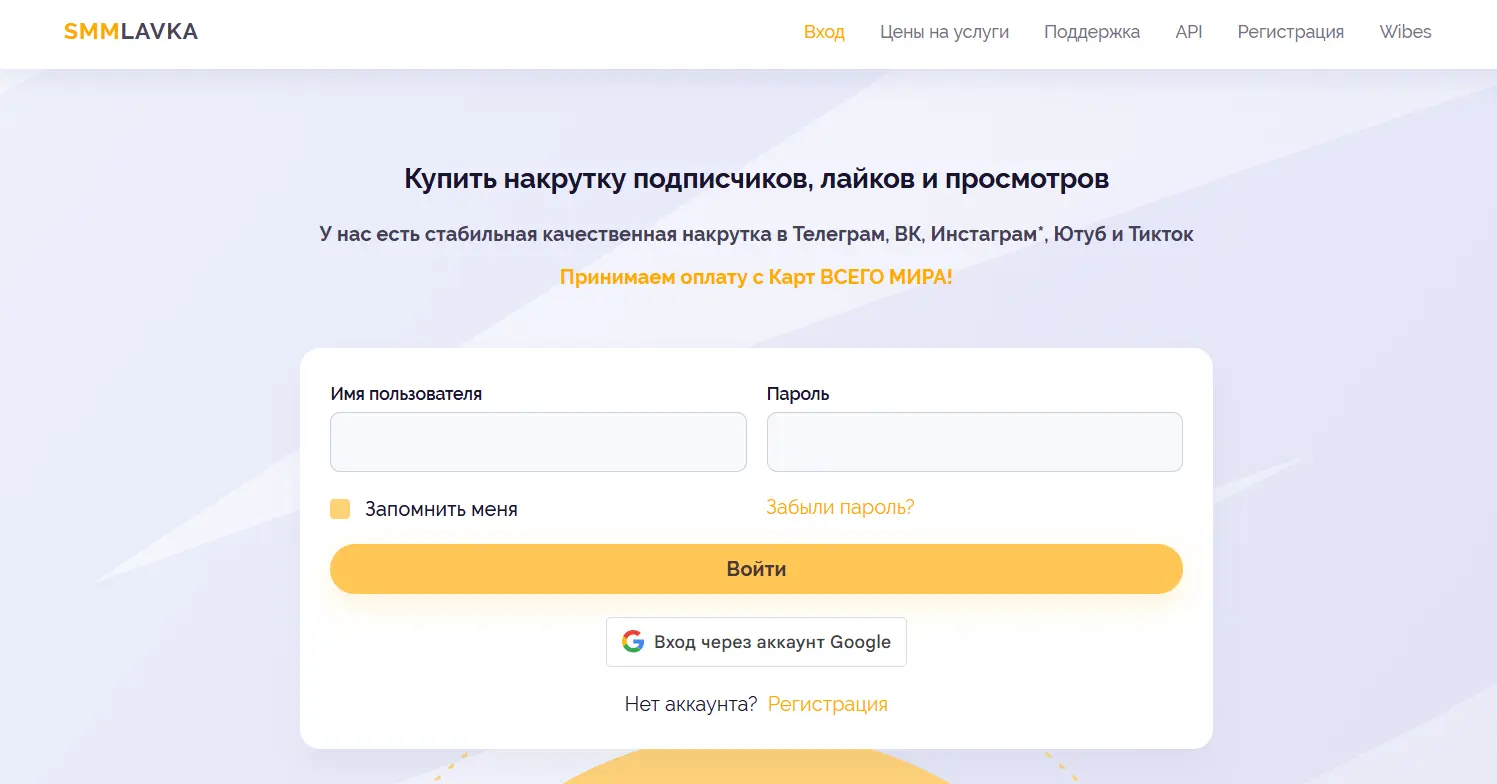Click Регистрация link beside Нет аккаунта?
This screenshot has width=1497, height=784.
827,704
